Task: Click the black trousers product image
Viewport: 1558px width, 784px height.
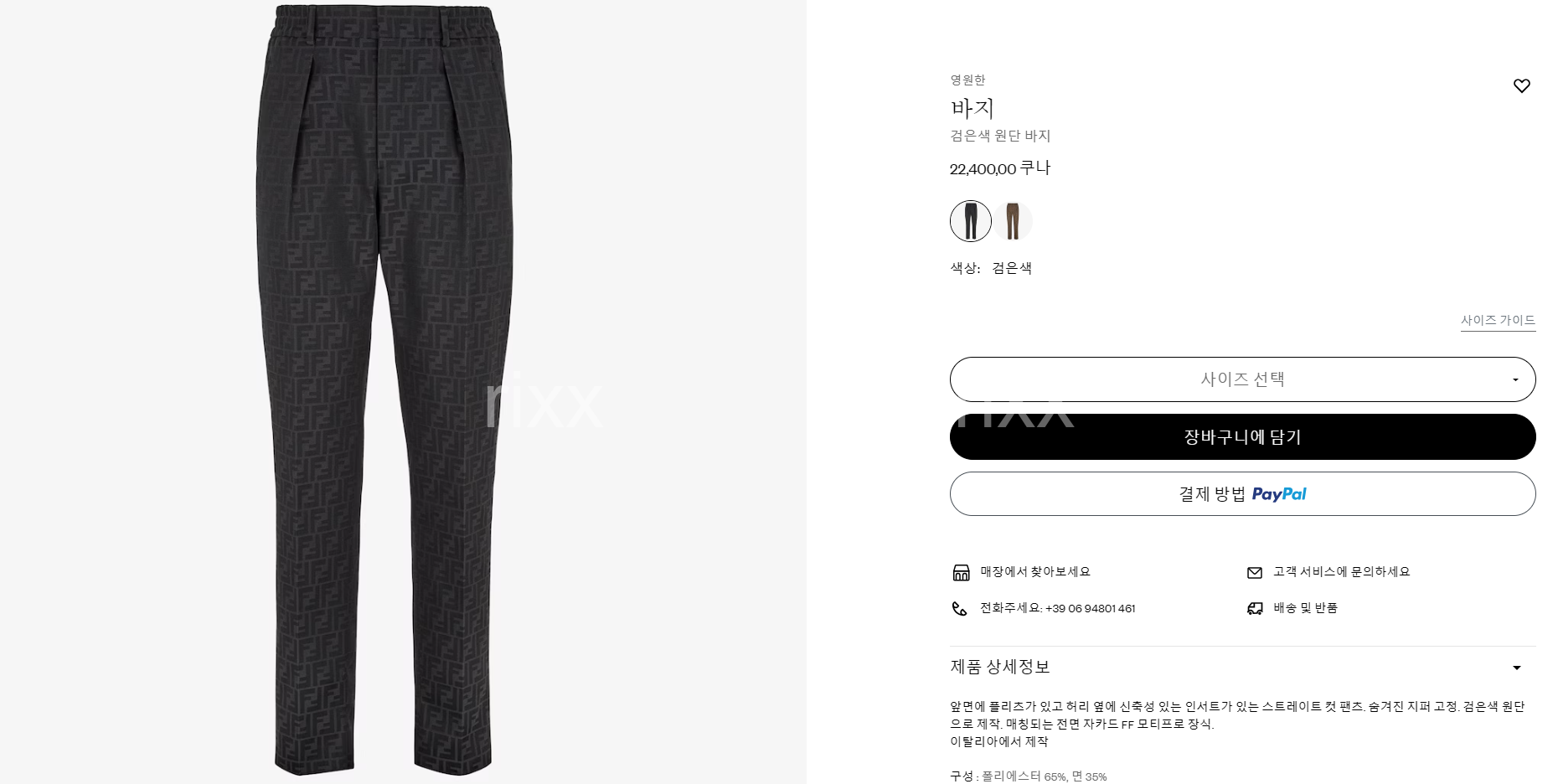Action: (384, 389)
